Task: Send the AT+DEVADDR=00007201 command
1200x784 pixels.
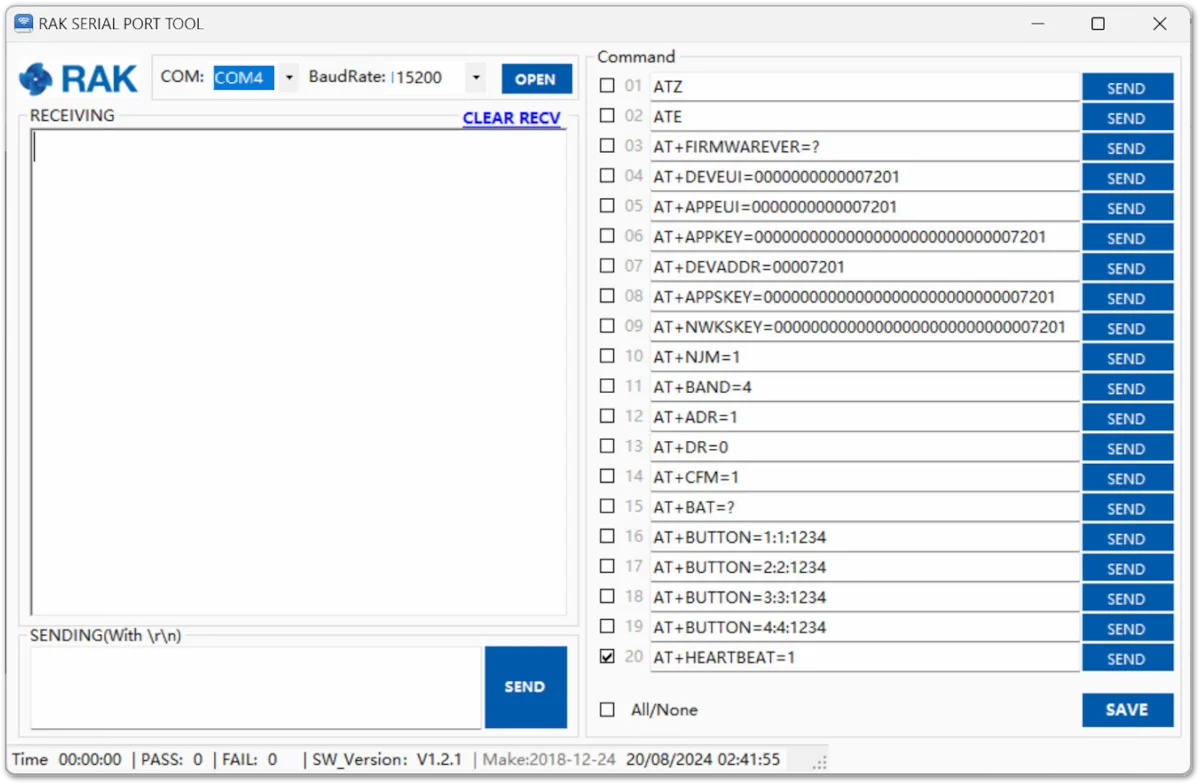Action: tap(1127, 268)
